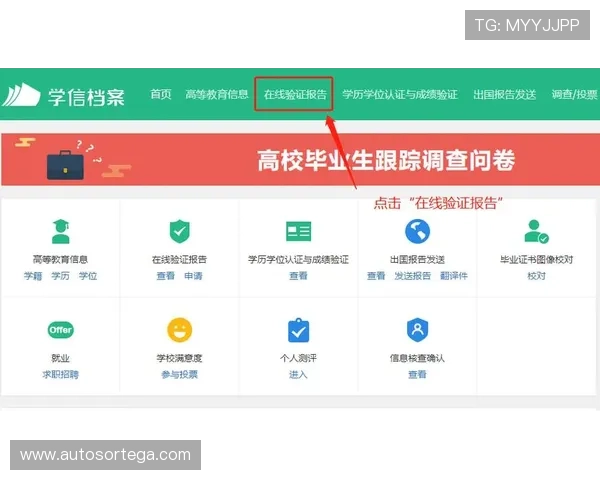Click 进入 under 个人测评
Screen dimensions: 600x480
(x=298, y=374)
